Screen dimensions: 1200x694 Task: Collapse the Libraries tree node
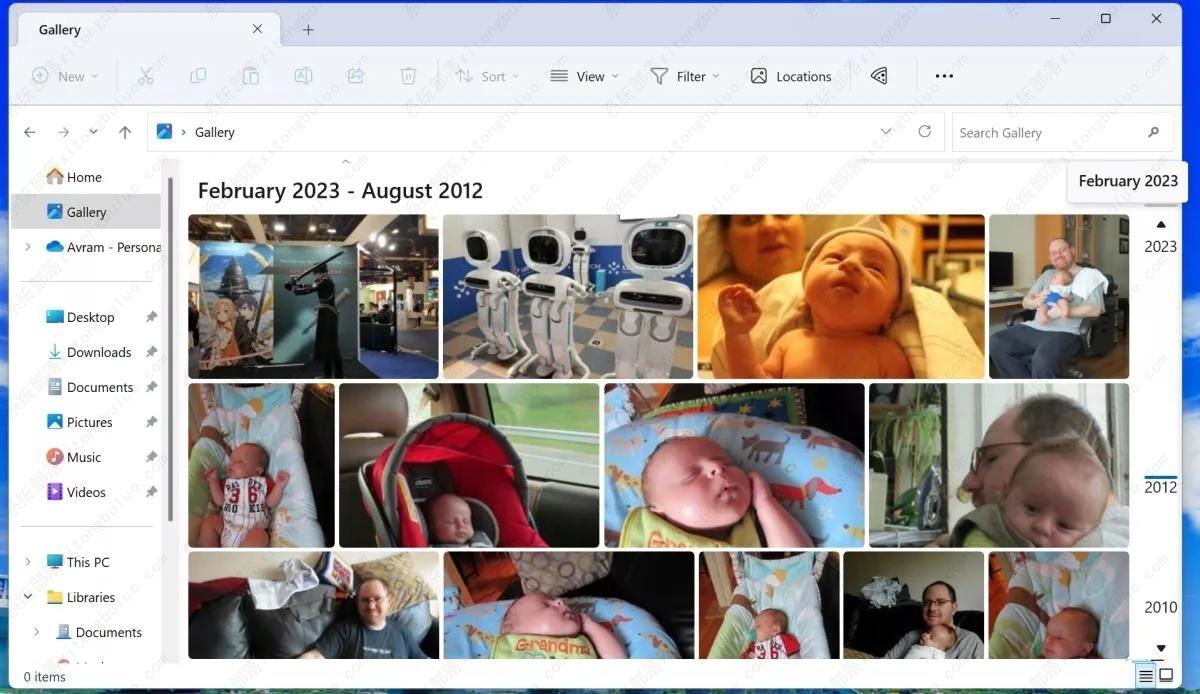click(x=28, y=597)
